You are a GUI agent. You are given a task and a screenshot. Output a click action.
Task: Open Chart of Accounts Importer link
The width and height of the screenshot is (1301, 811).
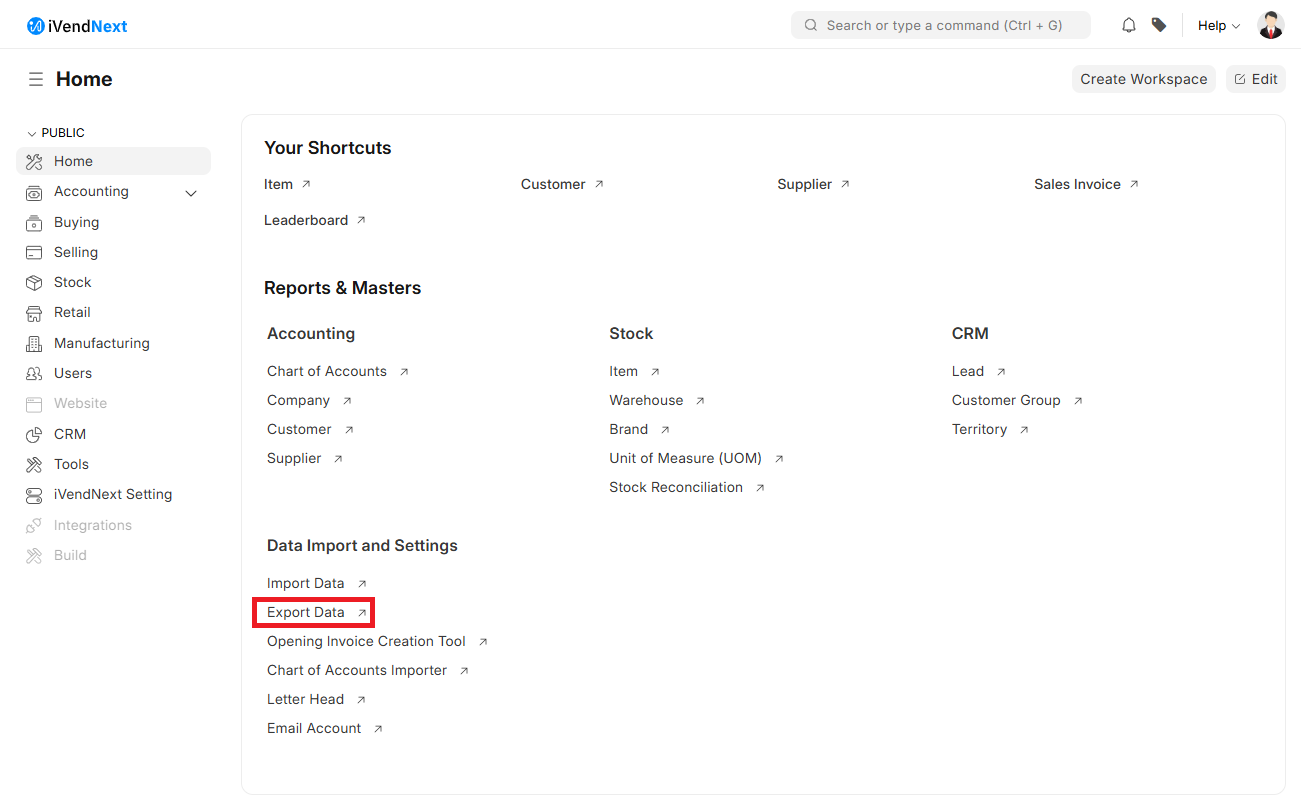[x=357, y=670]
